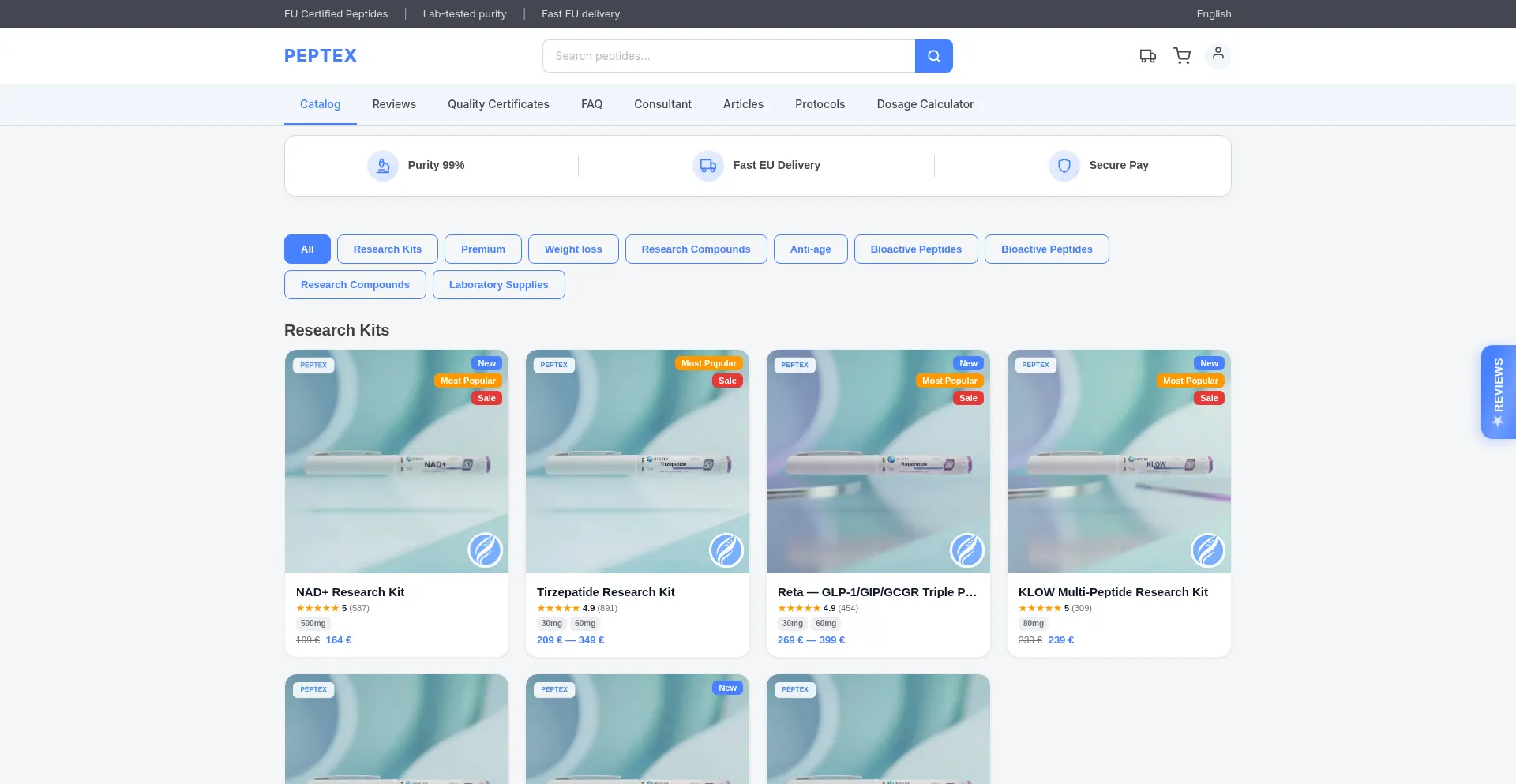Click star rating of NAD+ Research Kit
Screen dimensions: 1516x784
(x=317, y=609)
